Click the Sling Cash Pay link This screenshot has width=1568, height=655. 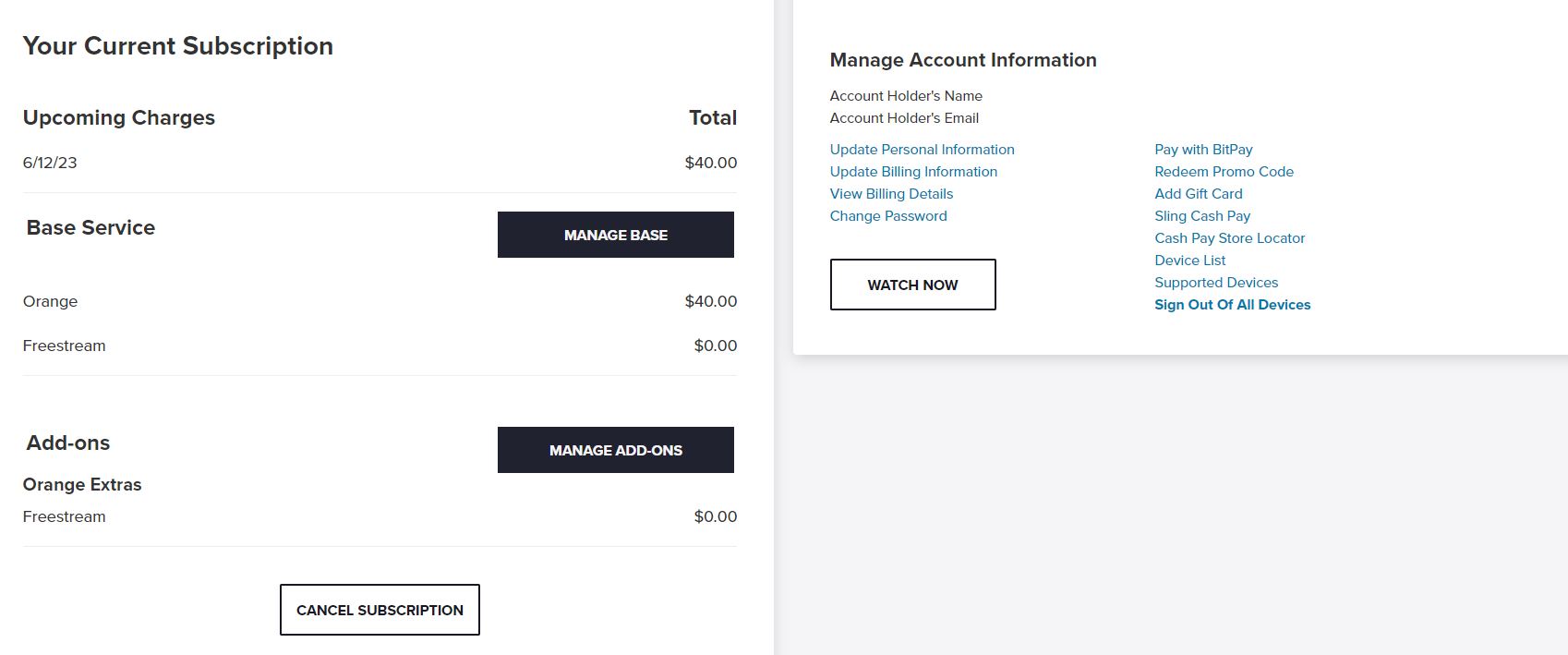1202,216
